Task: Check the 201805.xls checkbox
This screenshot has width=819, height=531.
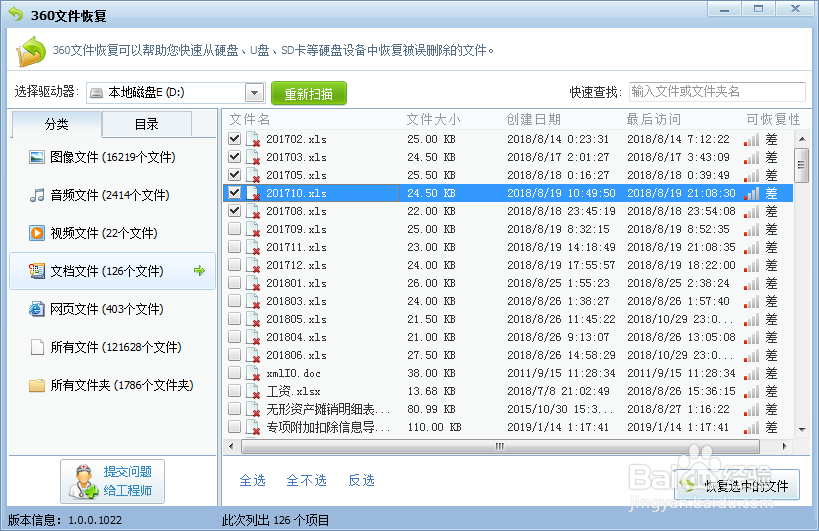Action: coord(235,319)
